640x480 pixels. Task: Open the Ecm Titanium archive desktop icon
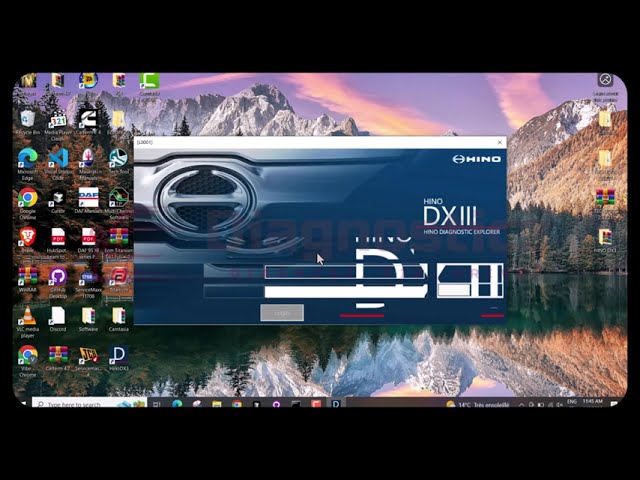coord(119,242)
